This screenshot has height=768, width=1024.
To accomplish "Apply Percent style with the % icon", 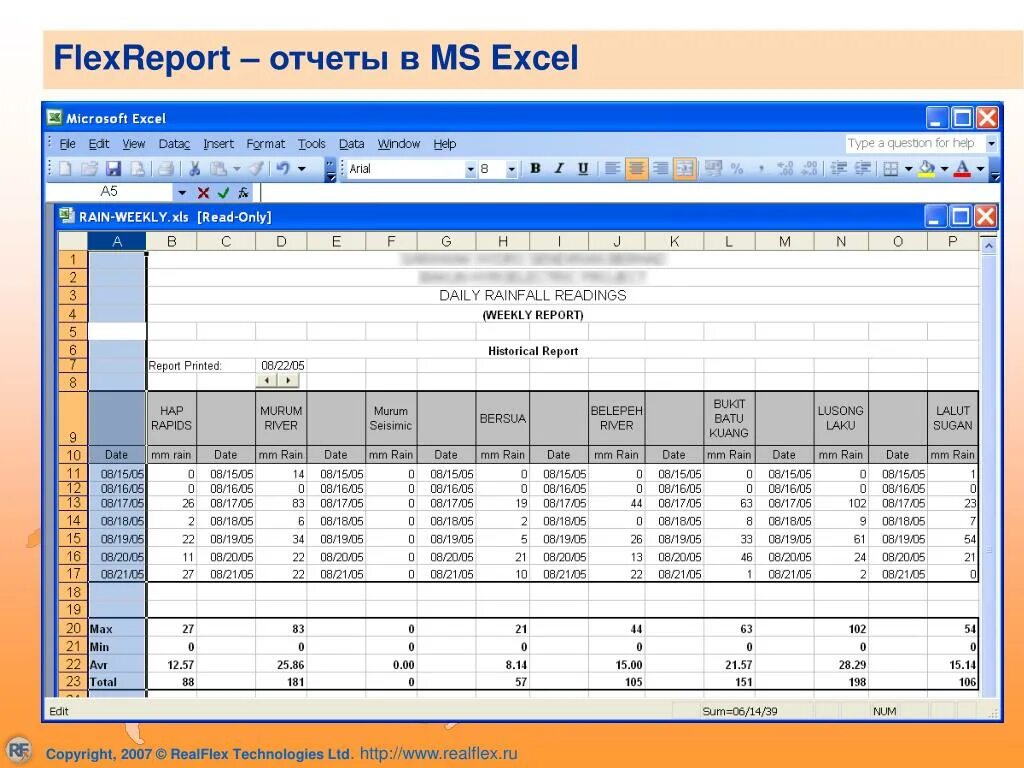I will [x=737, y=168].
